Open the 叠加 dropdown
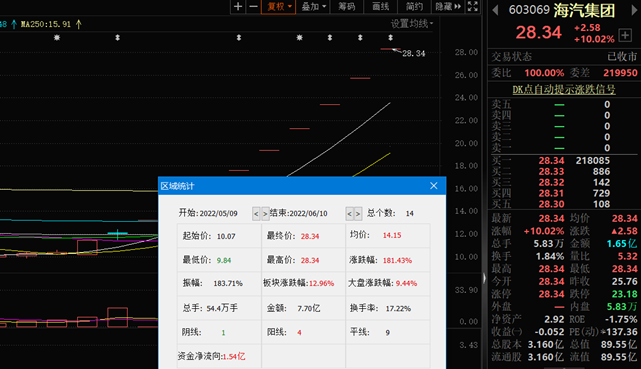Image resolution: width=641 pixels, height=369 pixels. [x=313, y=7]
